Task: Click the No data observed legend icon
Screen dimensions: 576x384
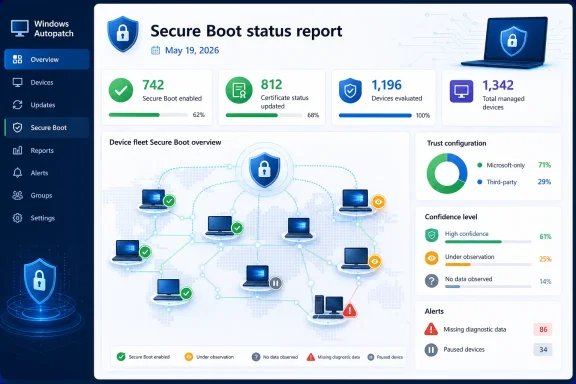Action: [256, 357]
